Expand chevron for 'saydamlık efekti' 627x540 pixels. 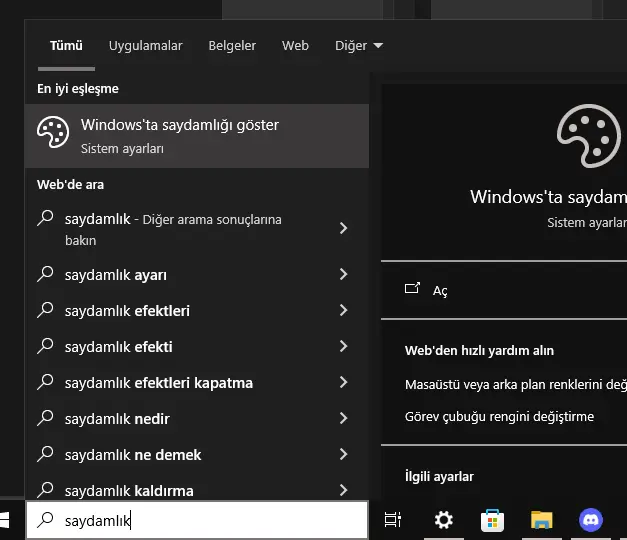coord(343,346)
